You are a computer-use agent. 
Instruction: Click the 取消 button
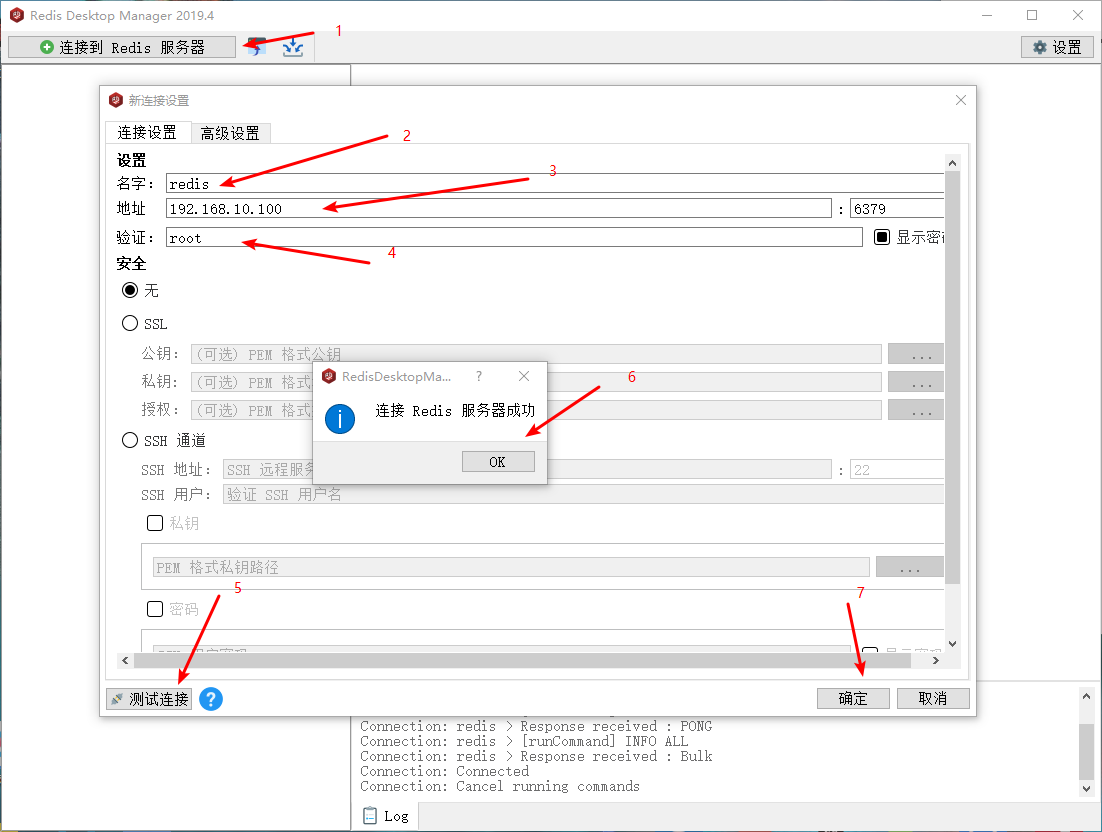pyautogui.click(x=933, y=698)
